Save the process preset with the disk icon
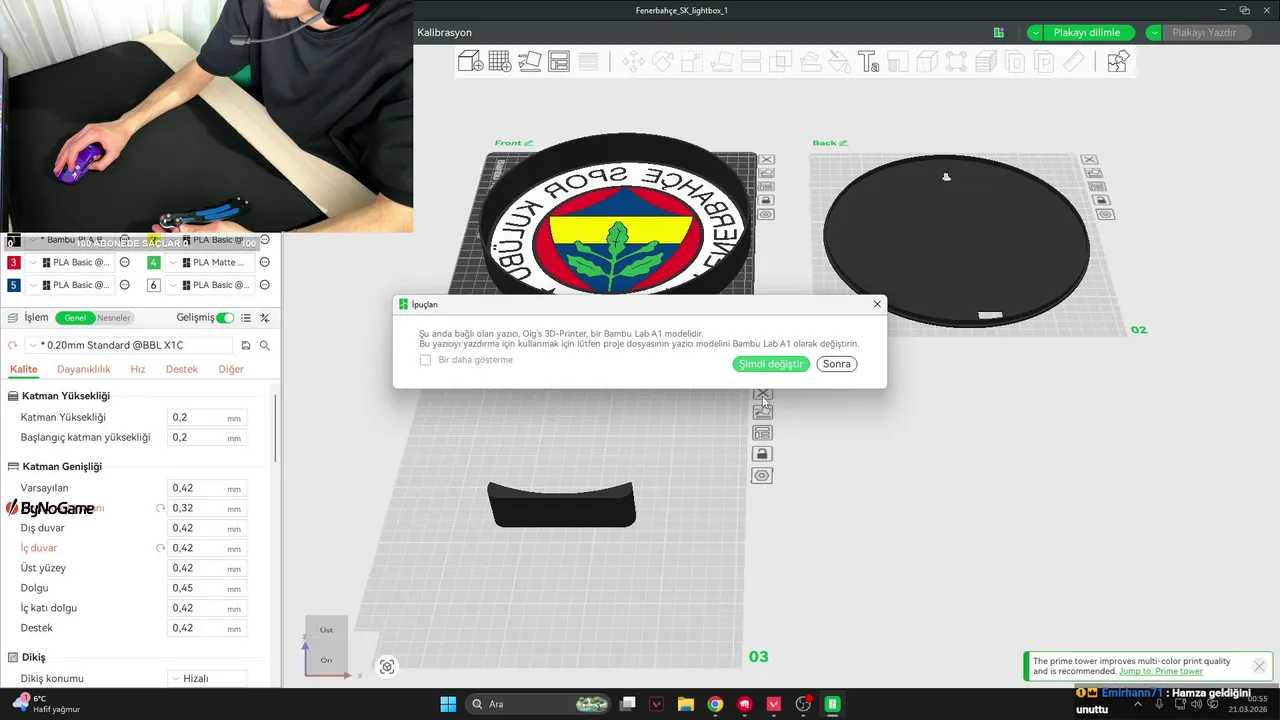Viewport: 1280px width, 720px height. (246, 345)
